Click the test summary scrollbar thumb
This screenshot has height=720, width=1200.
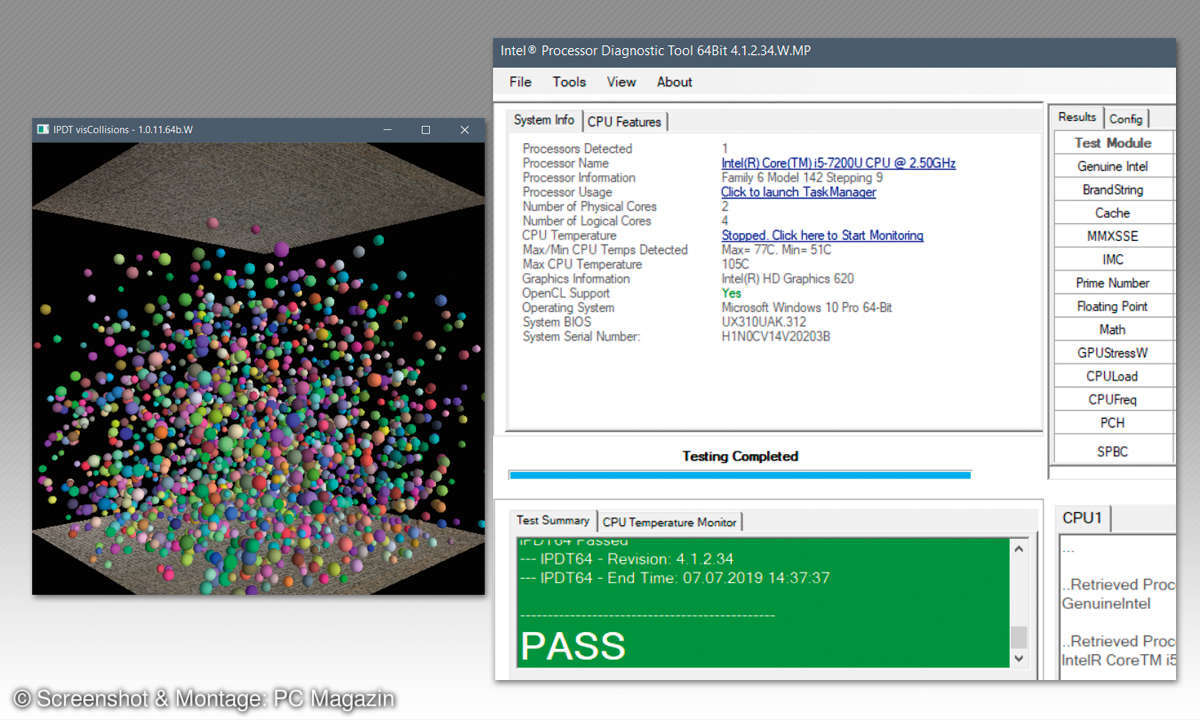(1018, 637)
